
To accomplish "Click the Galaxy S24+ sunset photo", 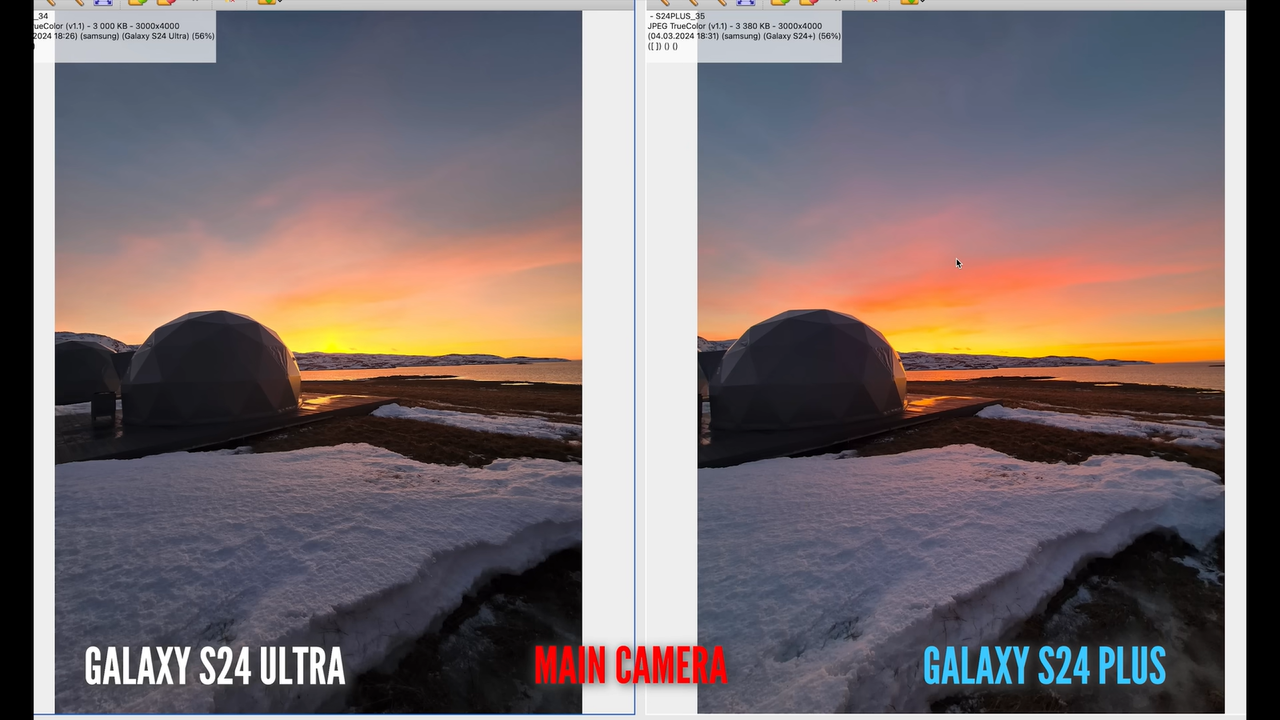I will pos(961,362).
